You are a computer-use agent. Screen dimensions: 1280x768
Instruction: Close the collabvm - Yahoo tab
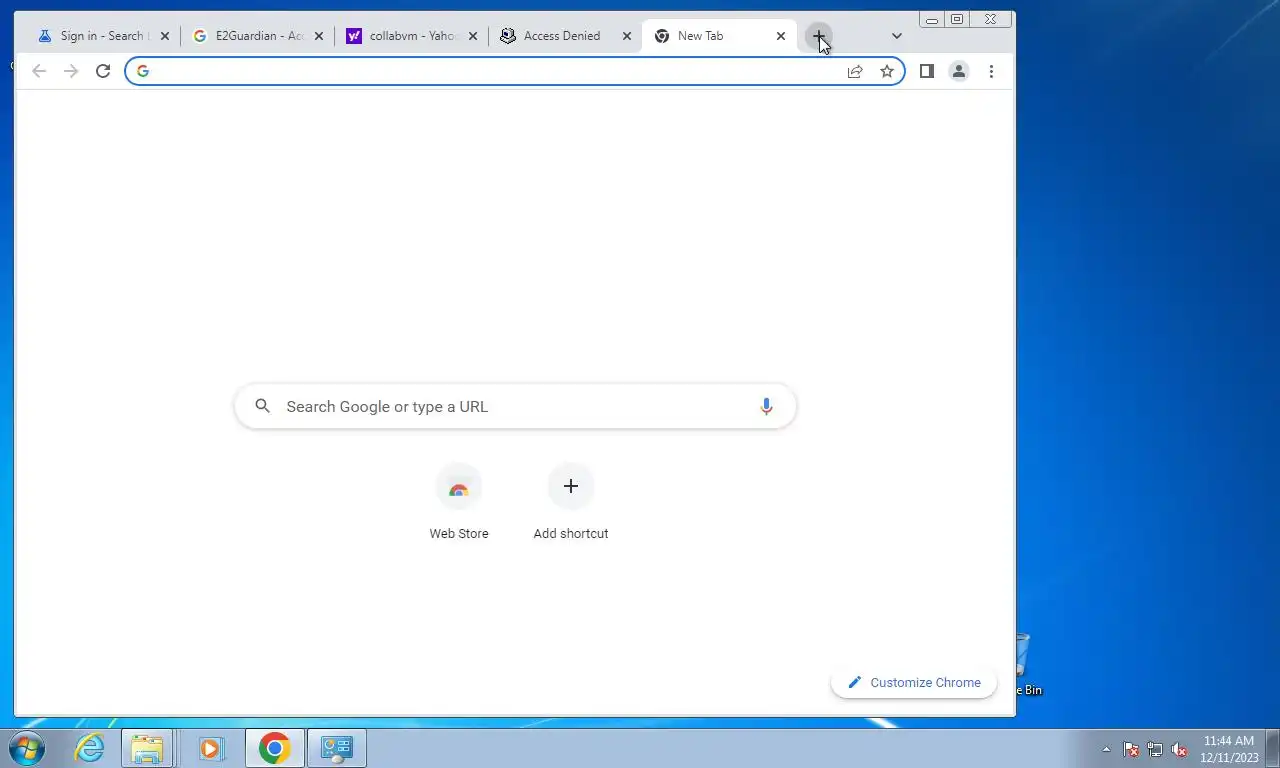pyautogui.click(x=473, y=36)
